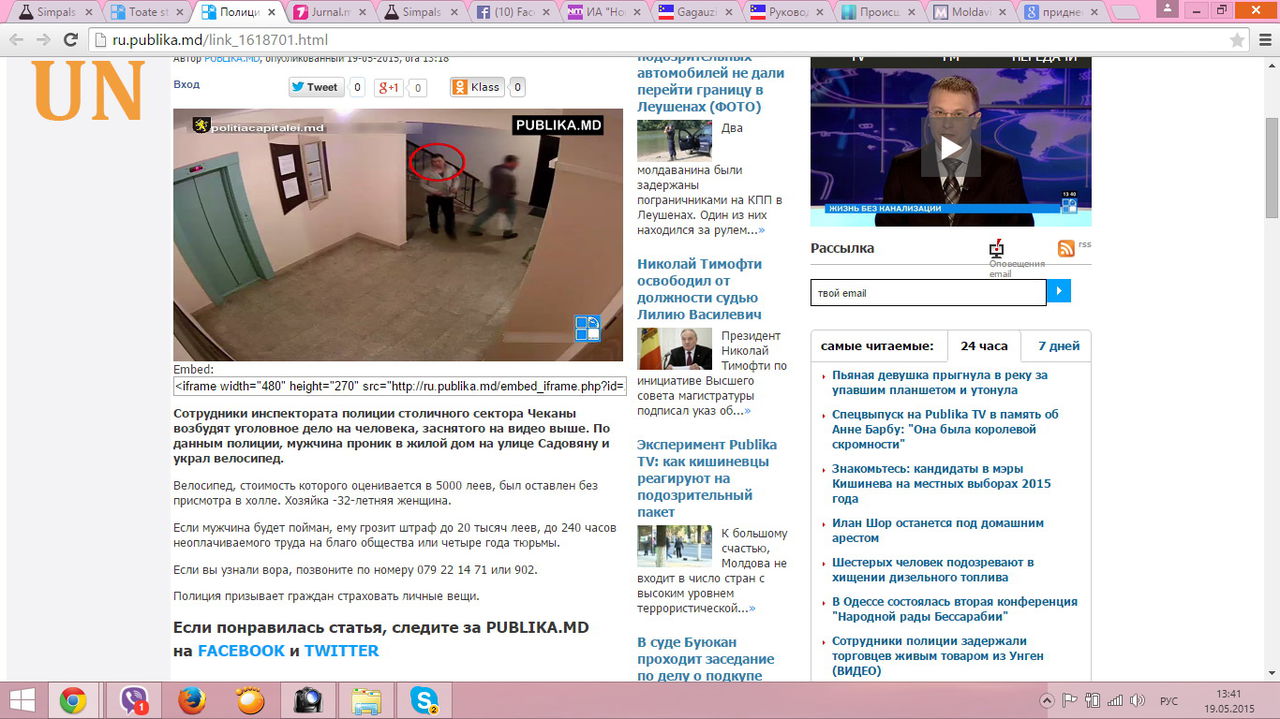The height and width of the screenshot is (719, 1280).
Task: Click the Tweet button
Action: pyautogui.click(x=317, y=87)
